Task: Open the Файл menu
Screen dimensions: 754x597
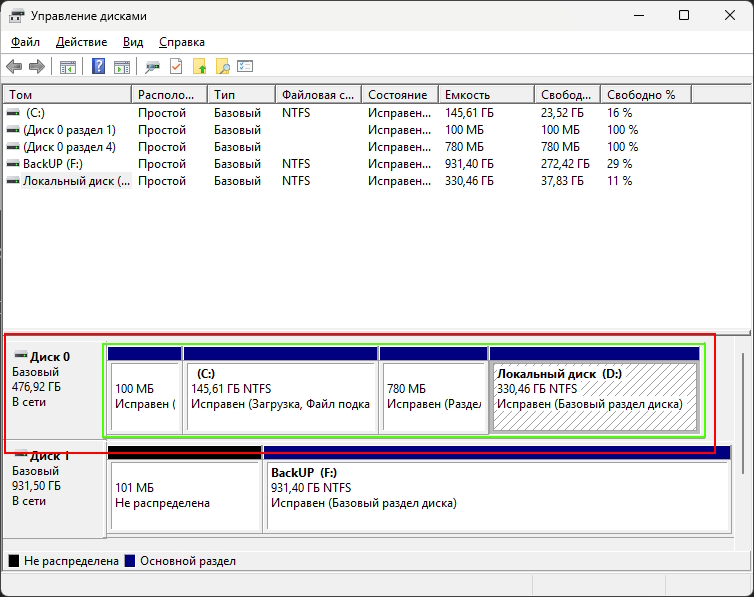Action: pos(25,42)
